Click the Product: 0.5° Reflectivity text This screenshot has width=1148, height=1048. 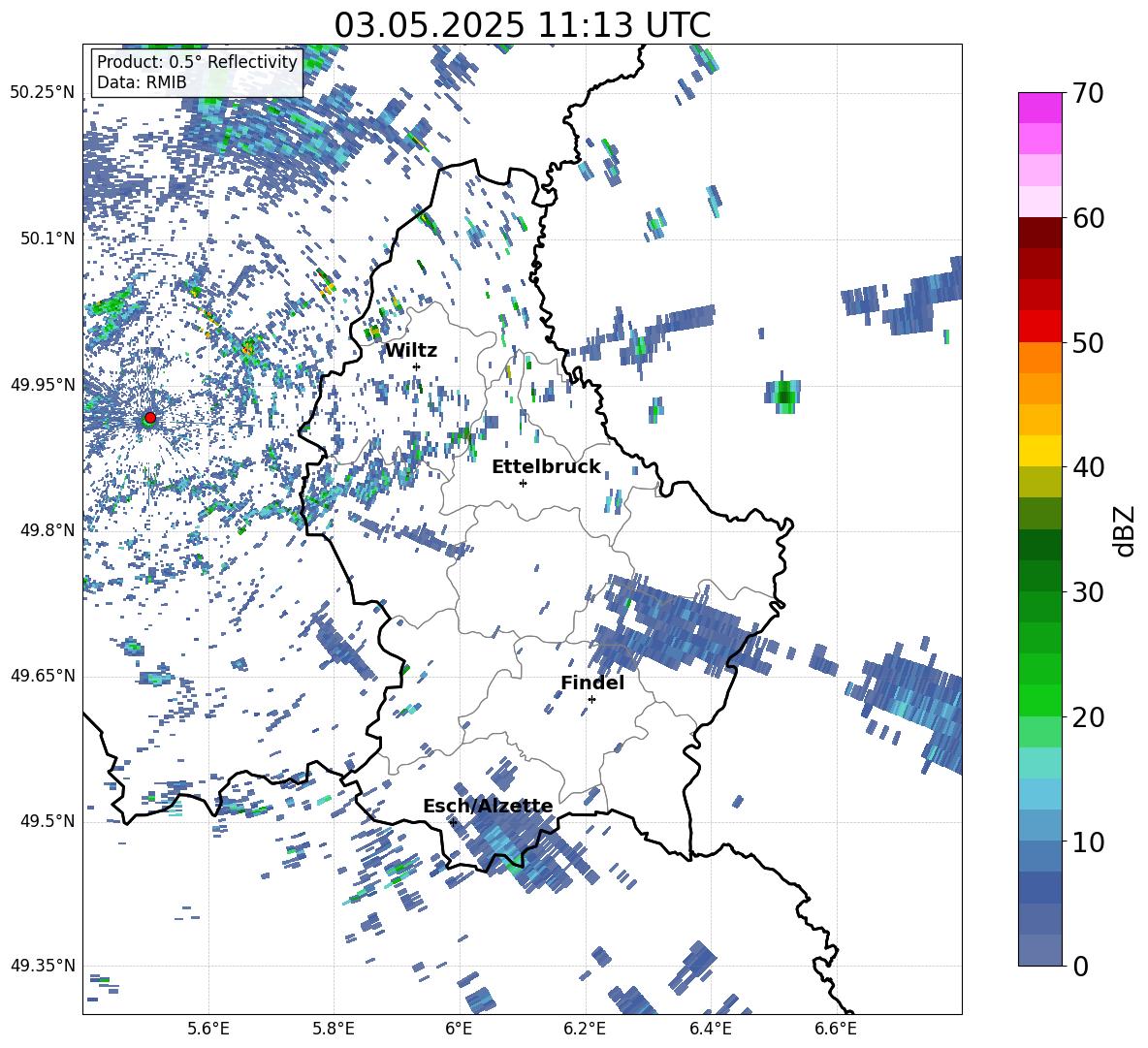[x=197, y=62]
